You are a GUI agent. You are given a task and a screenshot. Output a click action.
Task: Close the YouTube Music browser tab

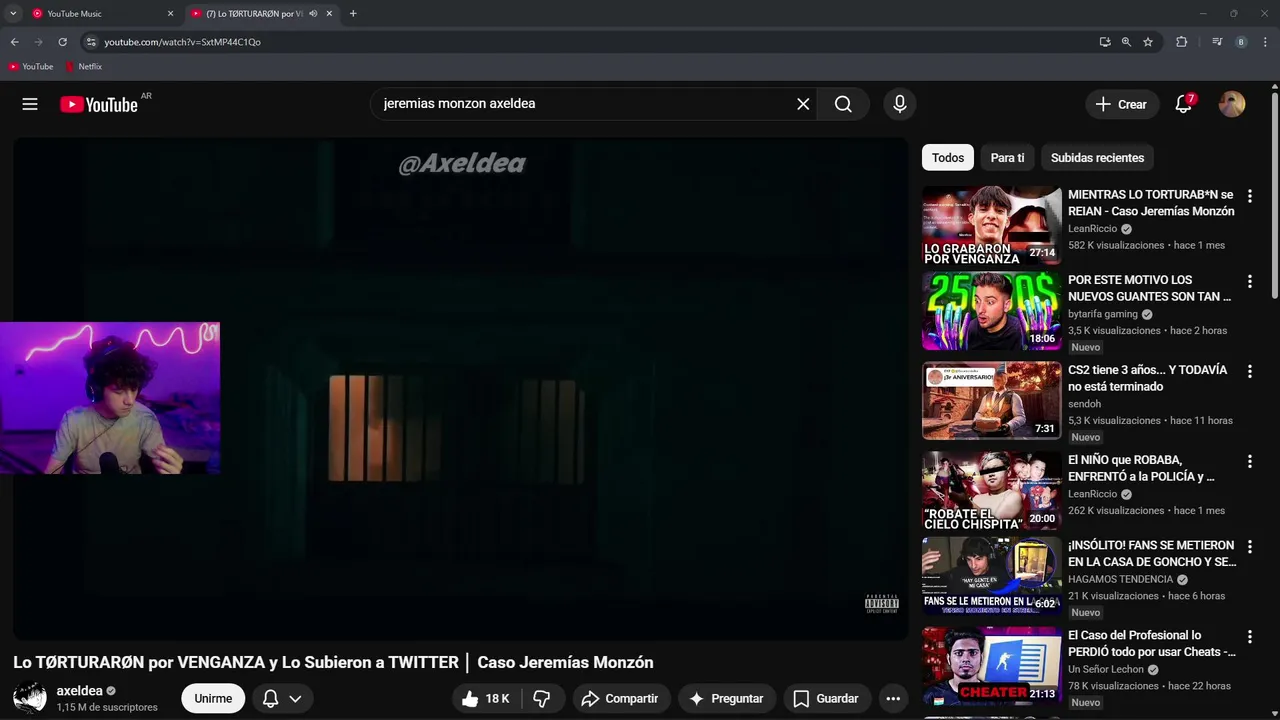click(x=170, y=14)
